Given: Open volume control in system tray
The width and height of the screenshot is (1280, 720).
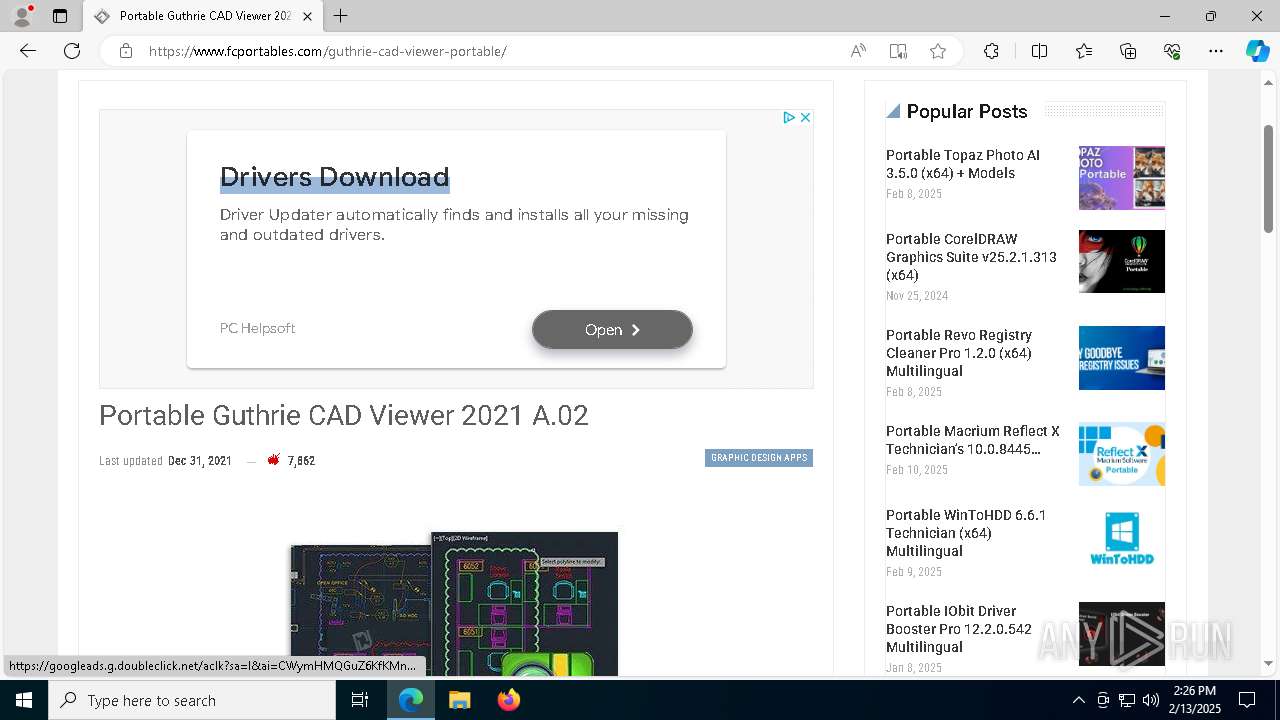Looking at the screenshot, I should pos(1151,700).
